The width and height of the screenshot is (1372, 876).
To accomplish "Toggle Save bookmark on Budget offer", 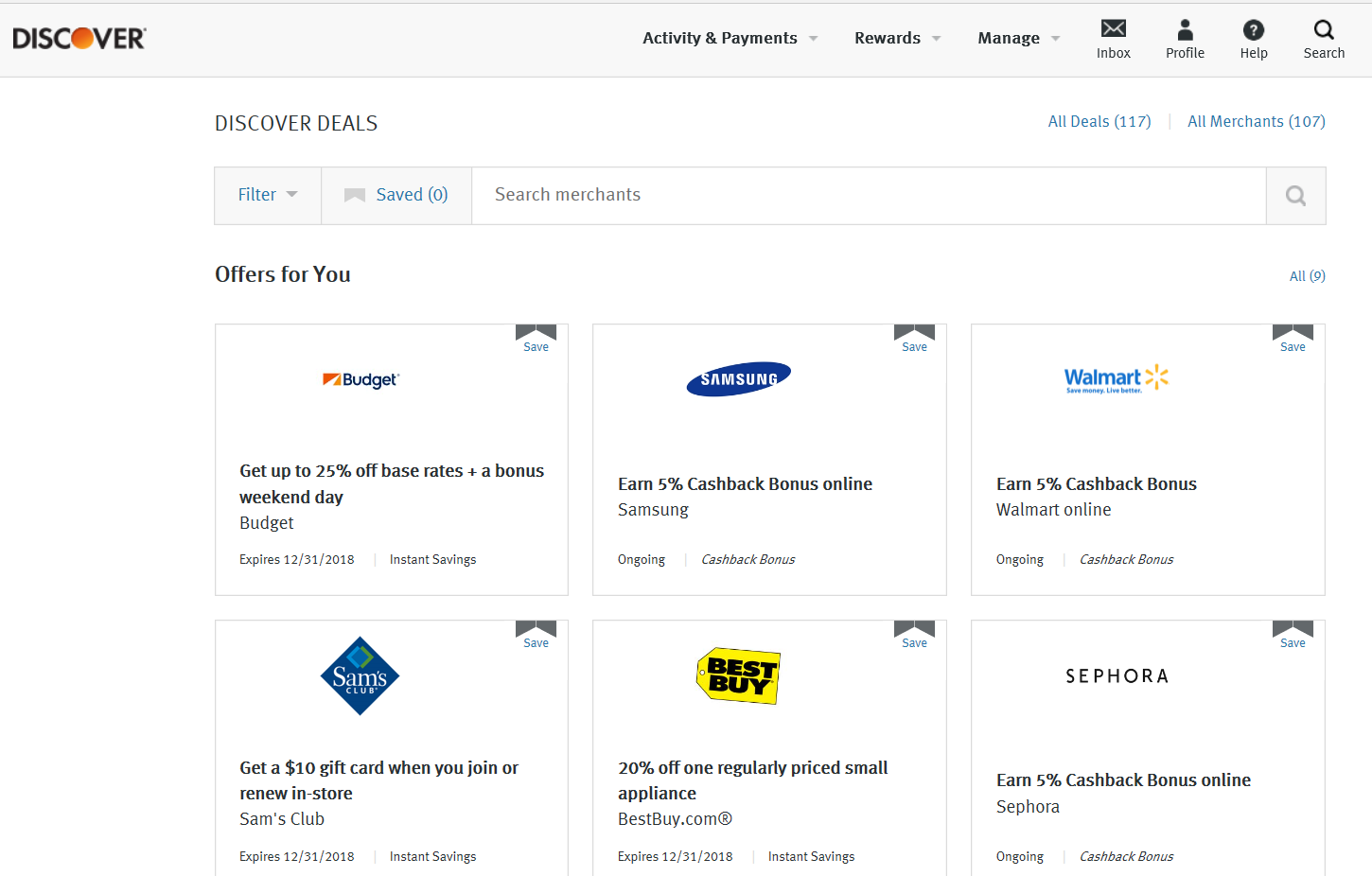I will tap(536, 338).
